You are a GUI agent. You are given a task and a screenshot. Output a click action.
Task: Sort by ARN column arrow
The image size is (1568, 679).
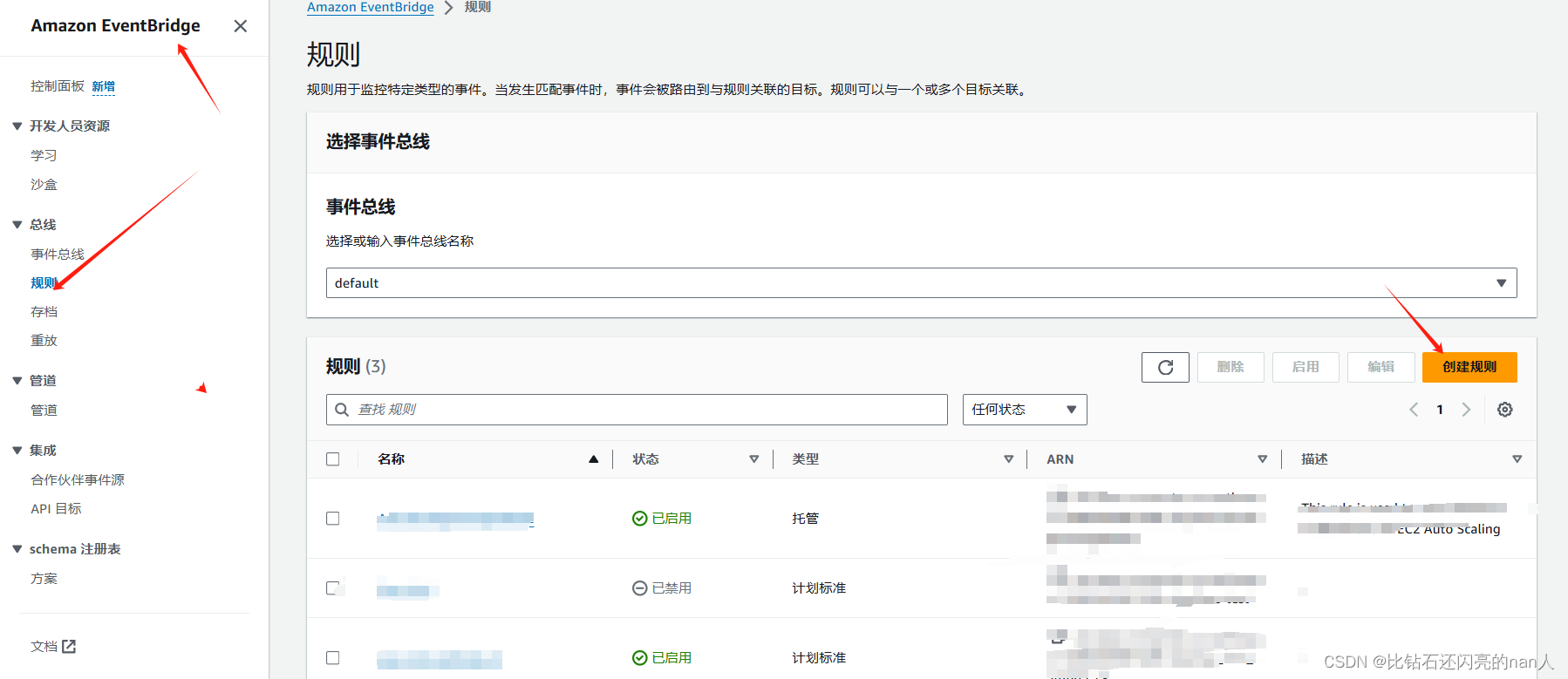coord(1263,459)
